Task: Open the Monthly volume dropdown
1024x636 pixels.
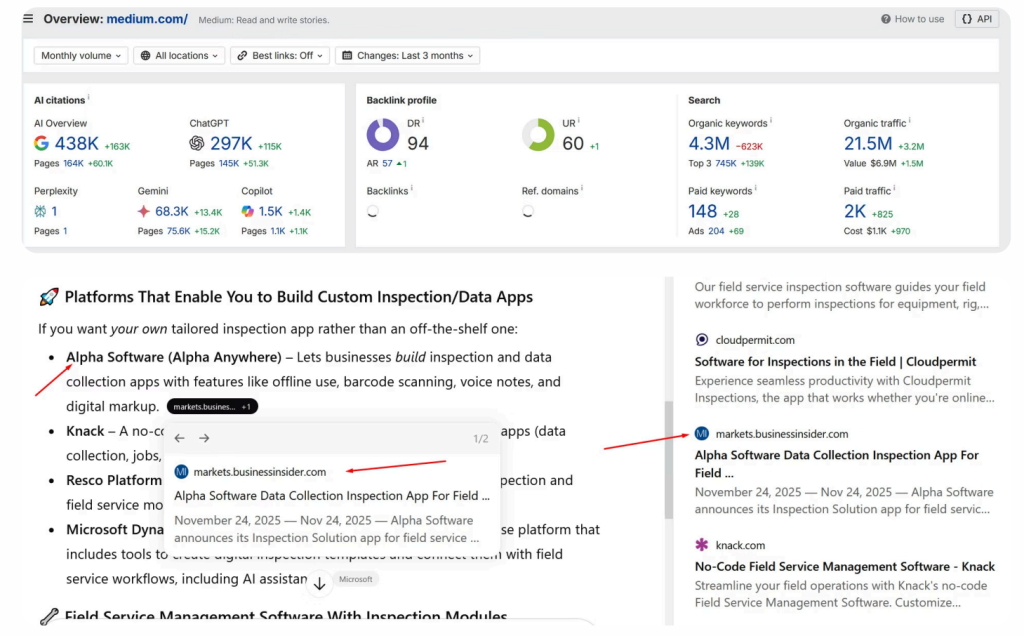Action: [x=81, y=56]
